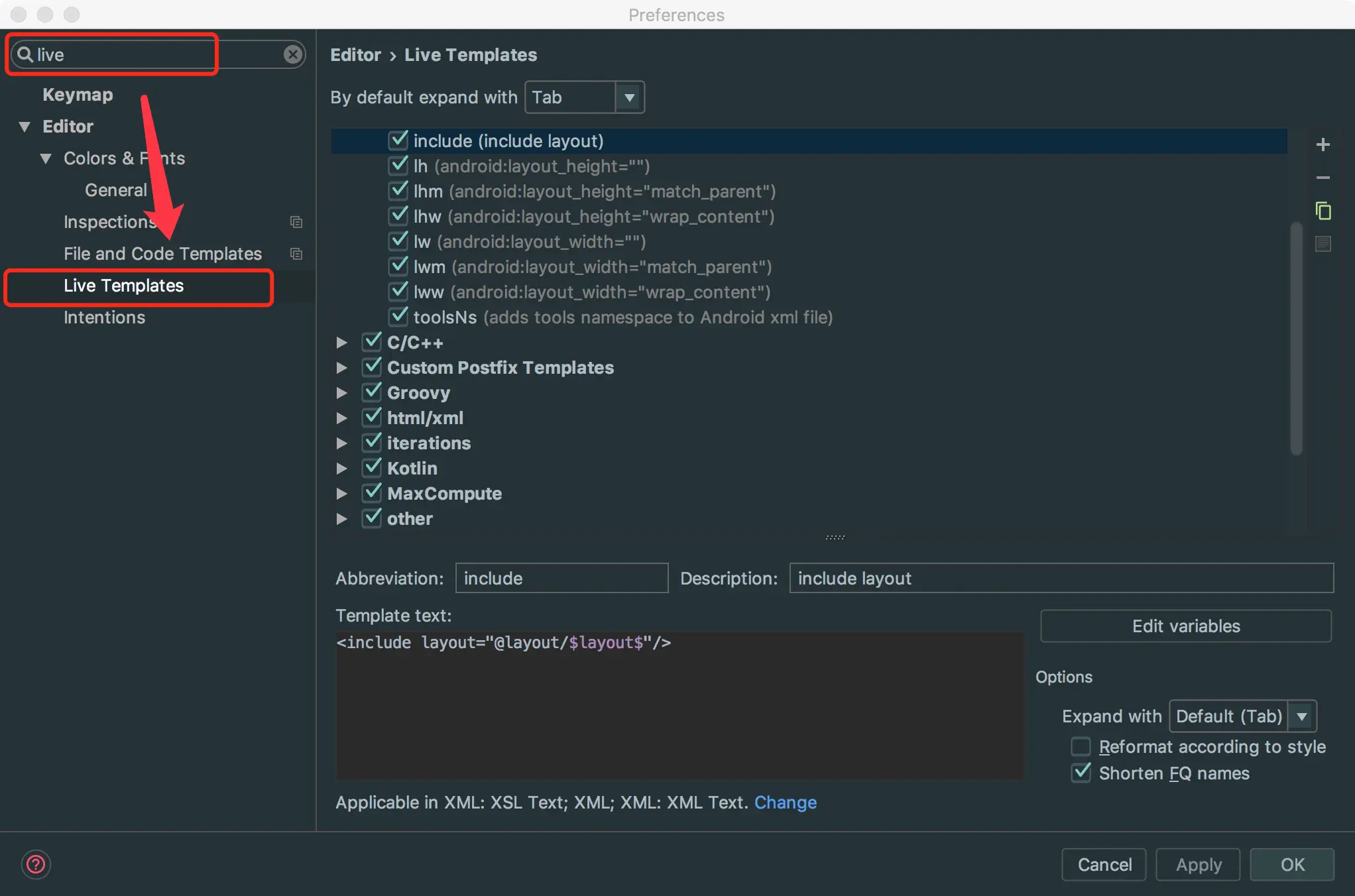Expand the Groovy template group

(x=341, y=393)
